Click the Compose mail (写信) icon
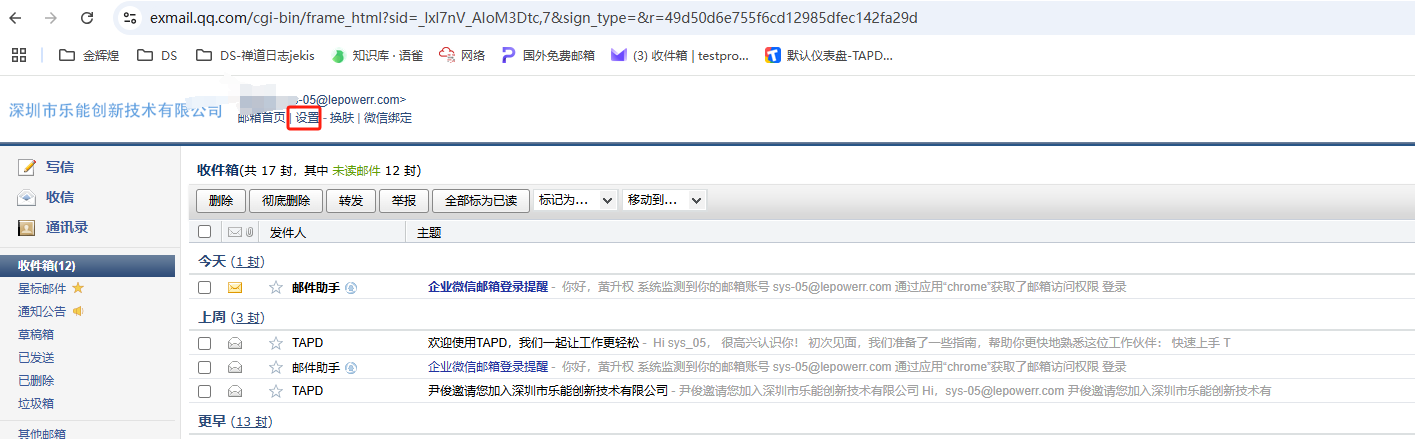The image size is (1415, 439). [x=27, y=168]
